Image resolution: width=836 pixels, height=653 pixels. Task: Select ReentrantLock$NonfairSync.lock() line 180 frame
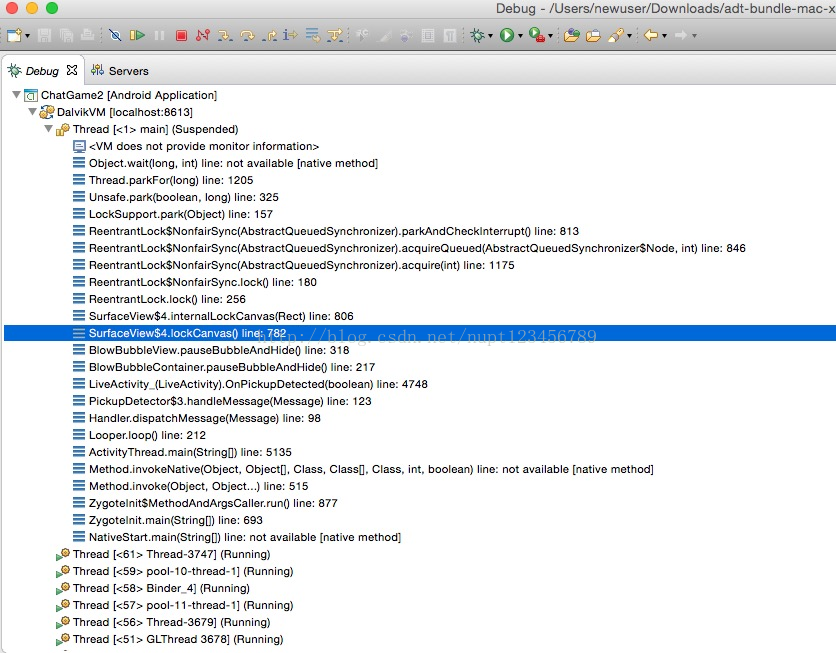pyautogui.click(x=203, y=283)
